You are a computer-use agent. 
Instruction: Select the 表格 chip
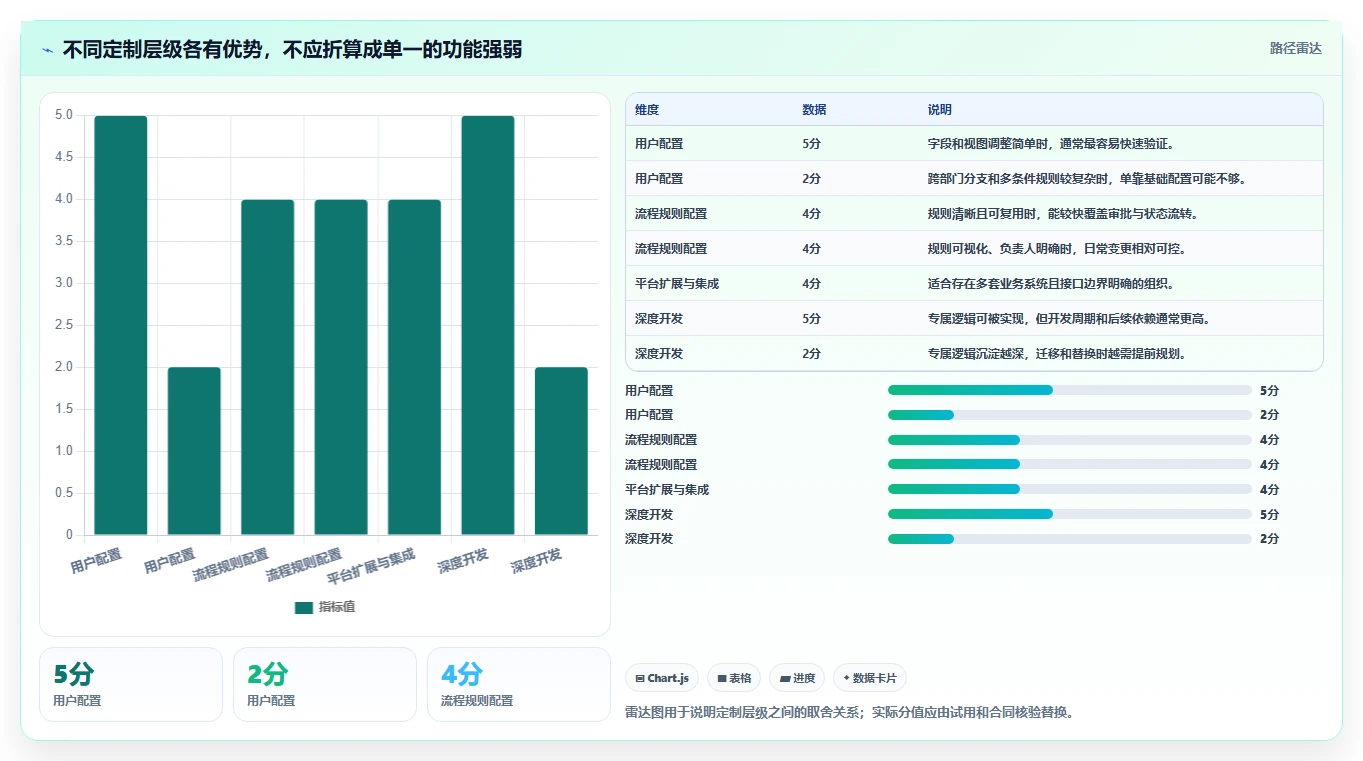[734, 678]
